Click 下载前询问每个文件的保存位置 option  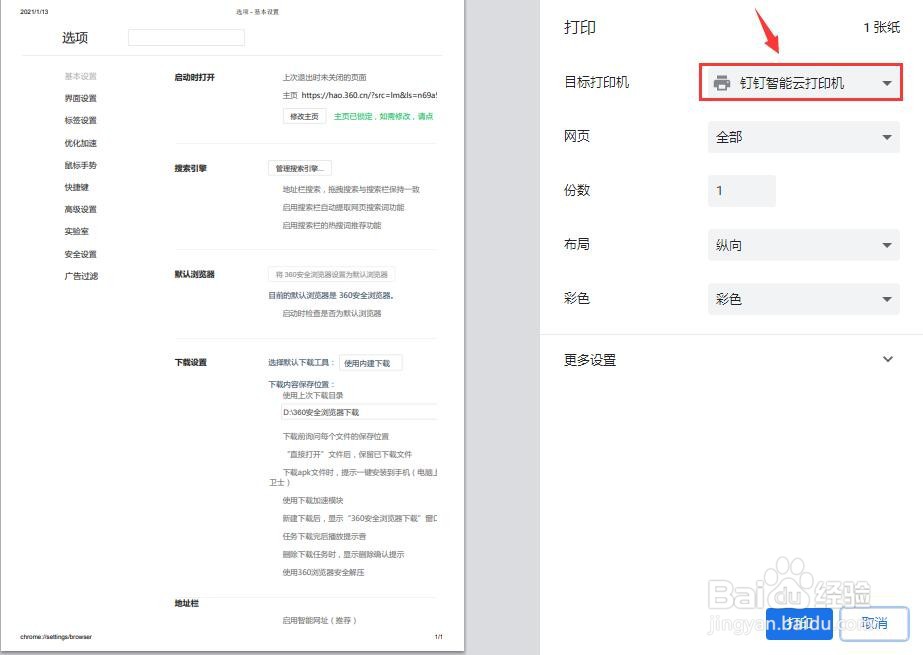pyautogui.click(x=336, y=436)
